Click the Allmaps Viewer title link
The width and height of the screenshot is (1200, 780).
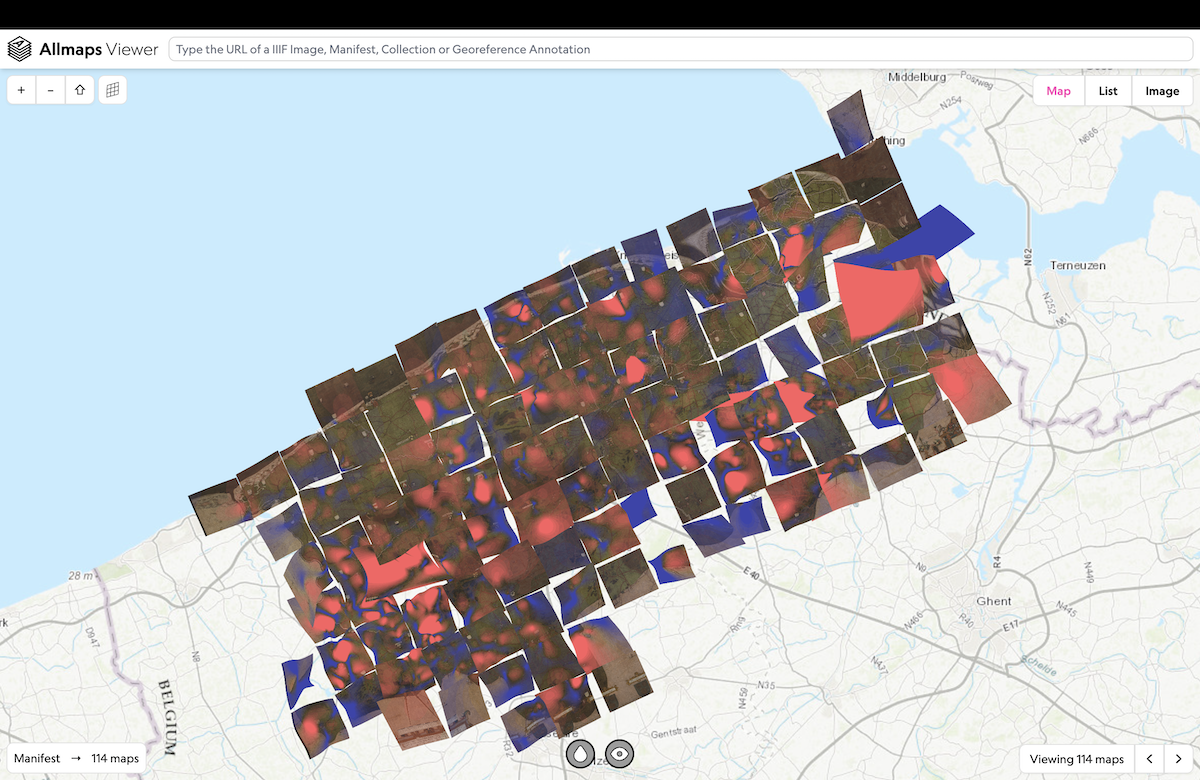[98, 49]
